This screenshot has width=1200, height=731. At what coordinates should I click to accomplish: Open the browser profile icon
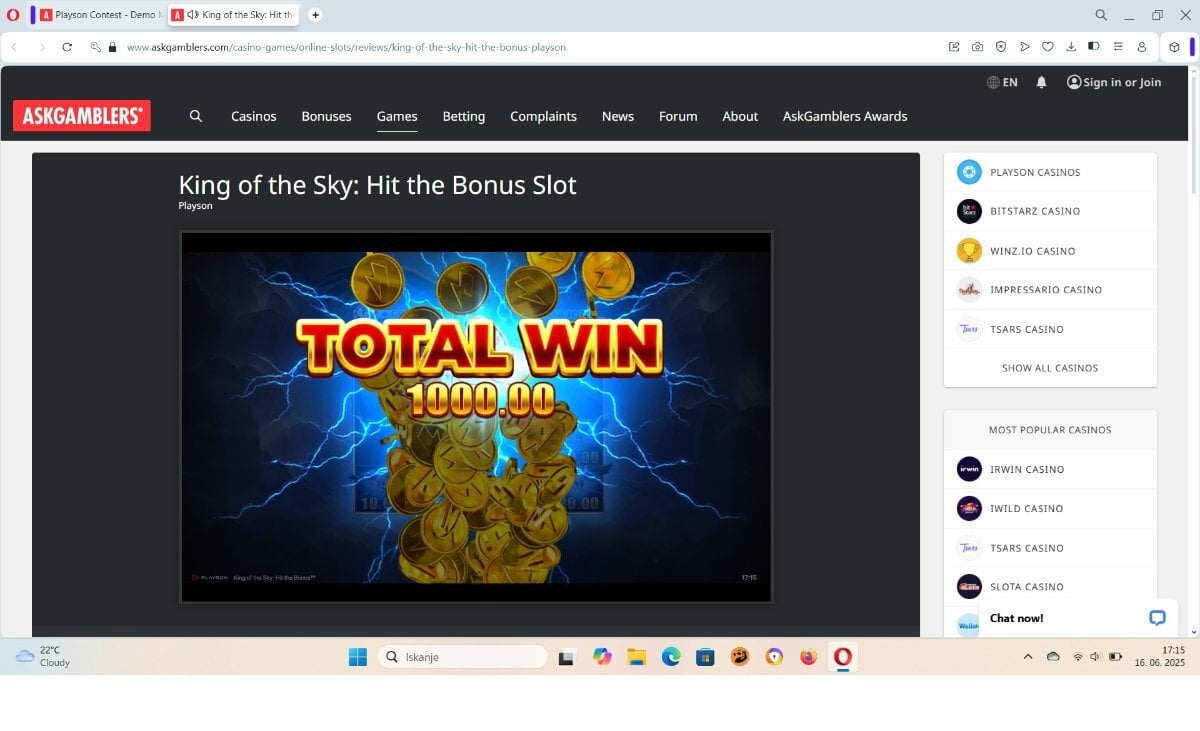(1142, 47)
